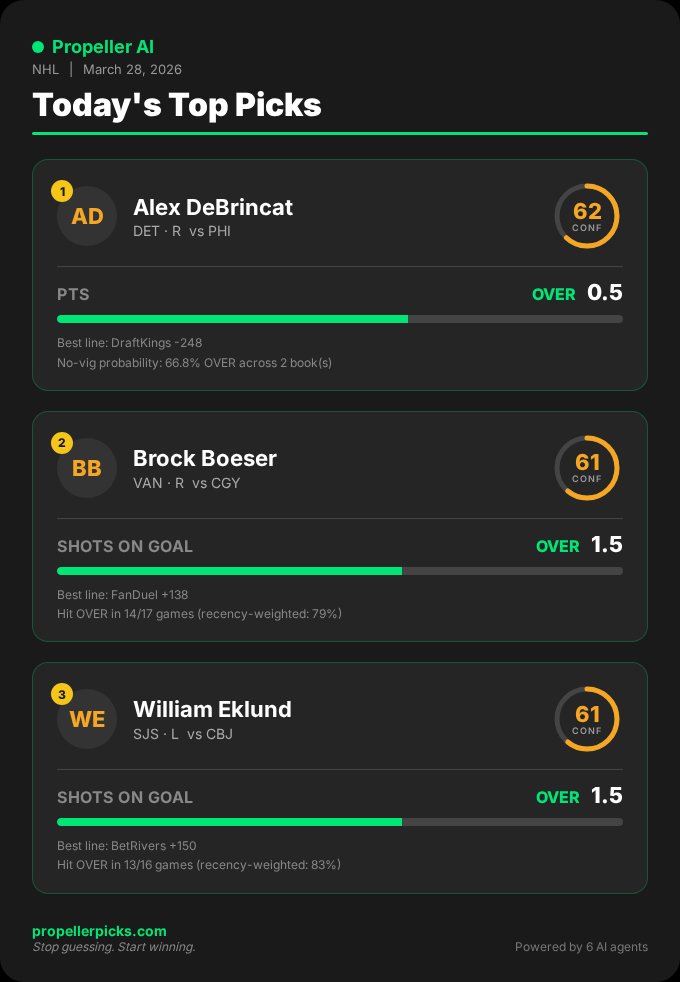Click the rank 3 badge

[62, 693]
